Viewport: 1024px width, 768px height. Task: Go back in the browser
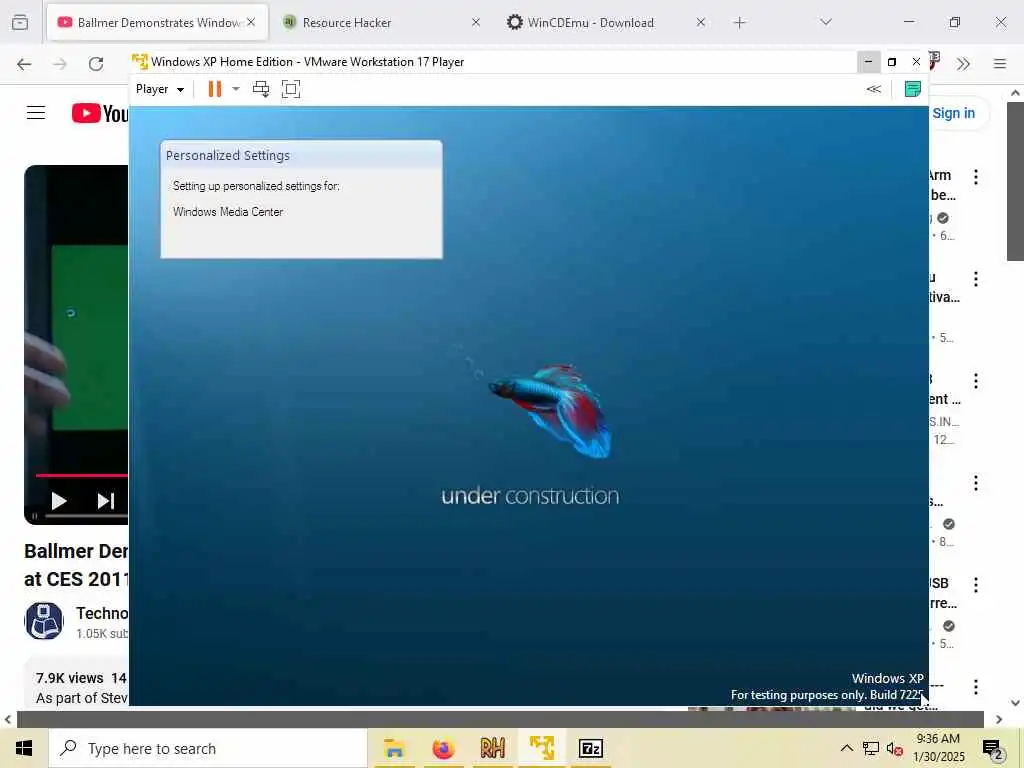pos(24,64)
